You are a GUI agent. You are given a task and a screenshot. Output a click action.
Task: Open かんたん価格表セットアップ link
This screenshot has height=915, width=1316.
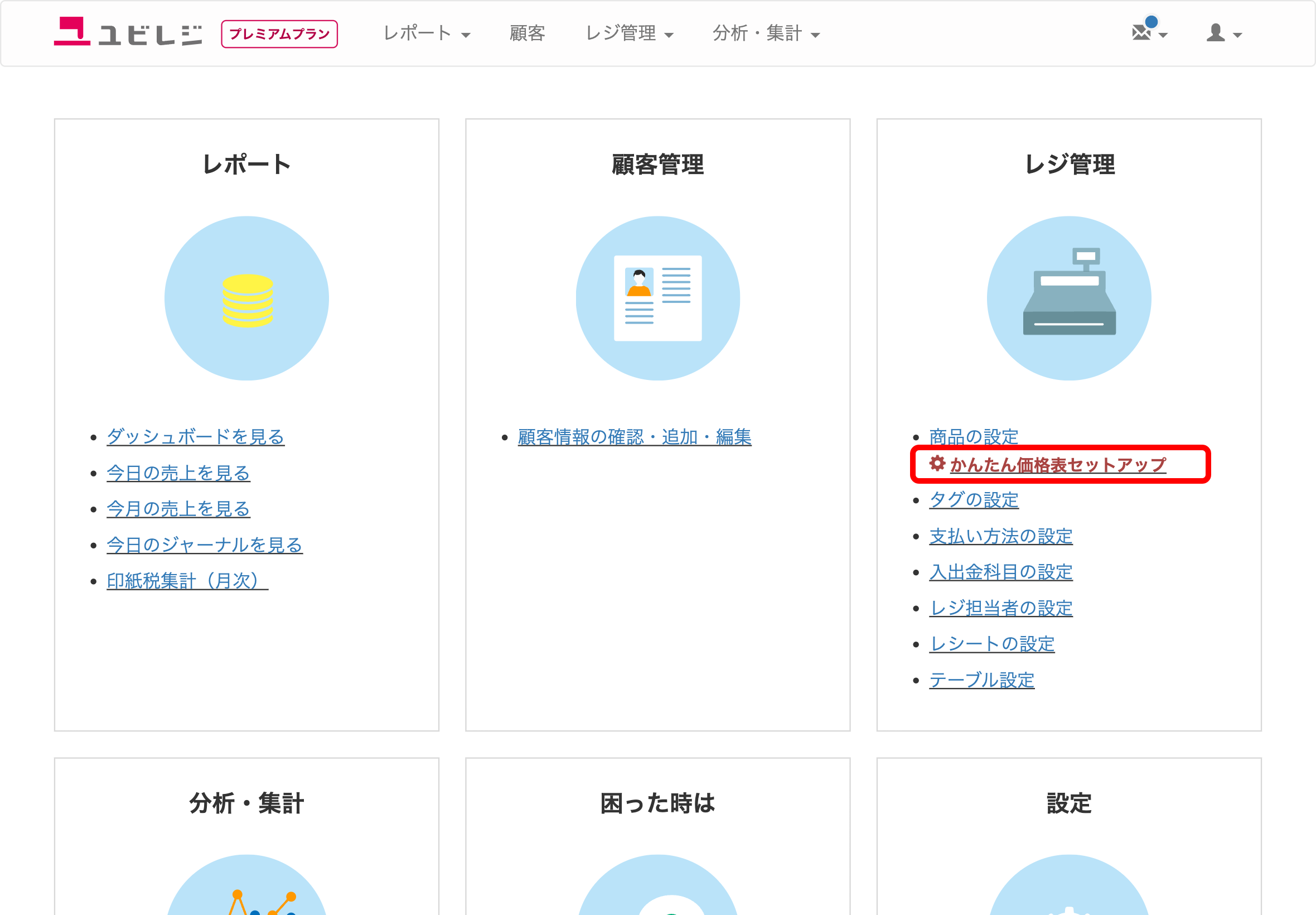pos(1058,464)
